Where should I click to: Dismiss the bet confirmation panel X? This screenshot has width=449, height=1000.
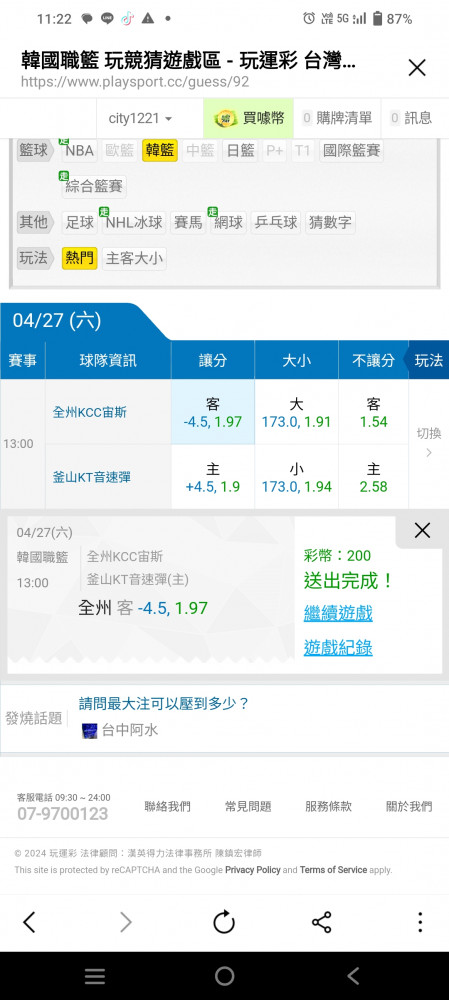point(422,530)
